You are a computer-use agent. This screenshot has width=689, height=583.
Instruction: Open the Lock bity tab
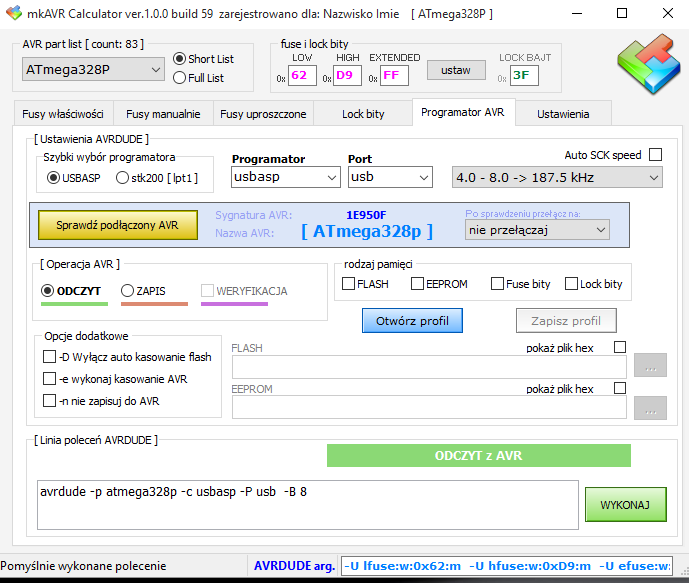point(363,114)
